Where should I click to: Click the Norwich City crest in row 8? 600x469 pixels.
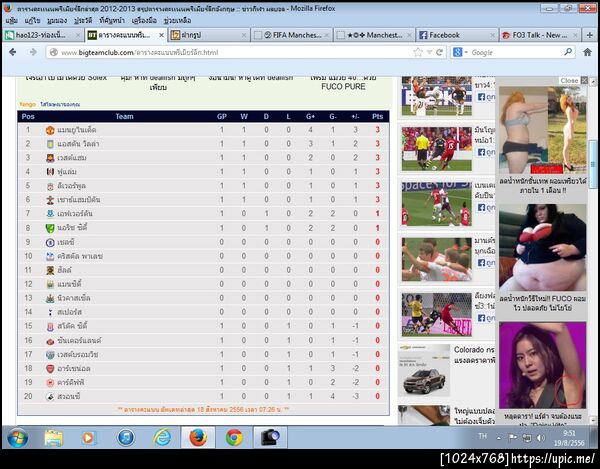50,228
